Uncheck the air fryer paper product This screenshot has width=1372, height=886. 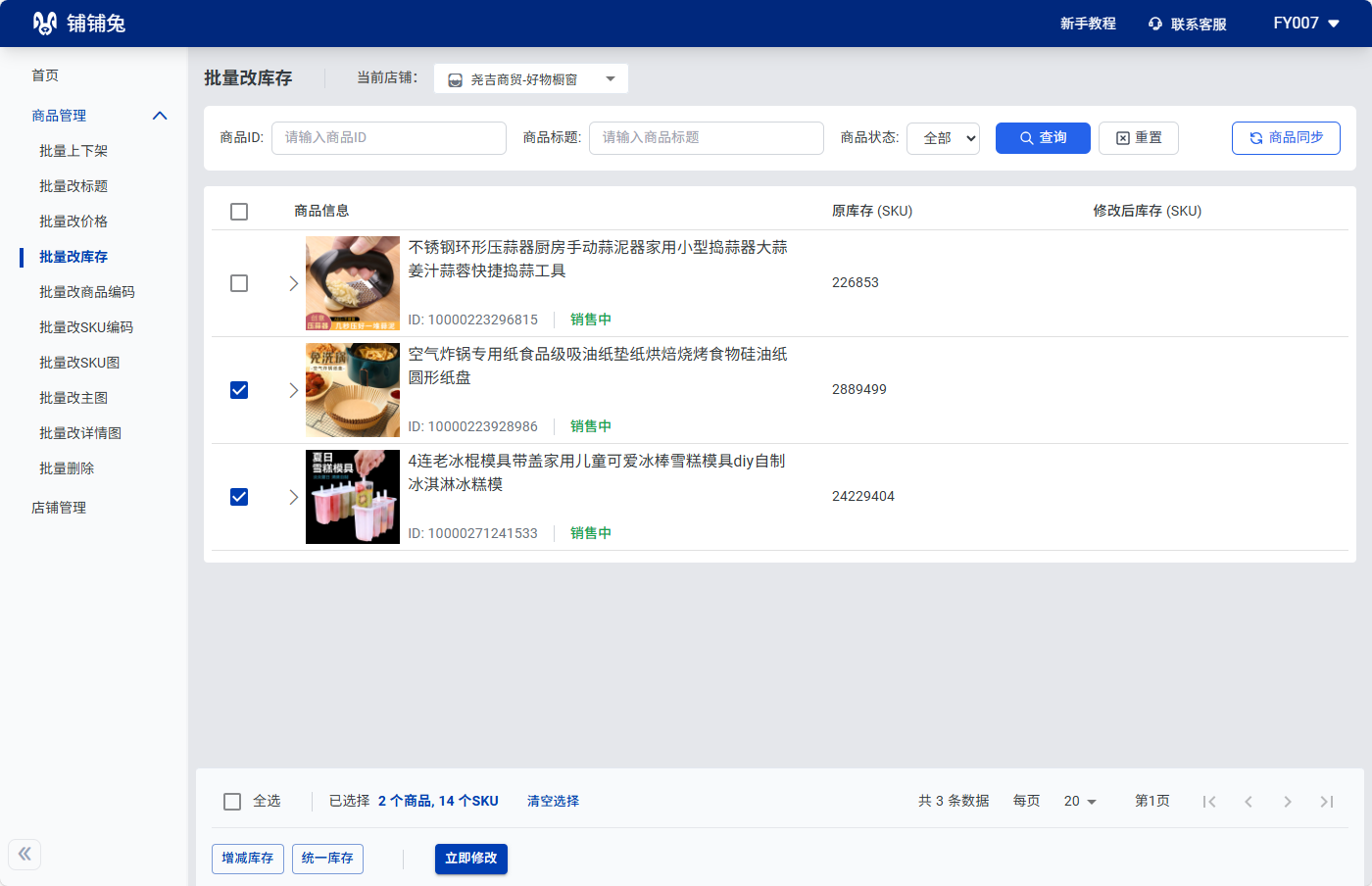(239, 390)
